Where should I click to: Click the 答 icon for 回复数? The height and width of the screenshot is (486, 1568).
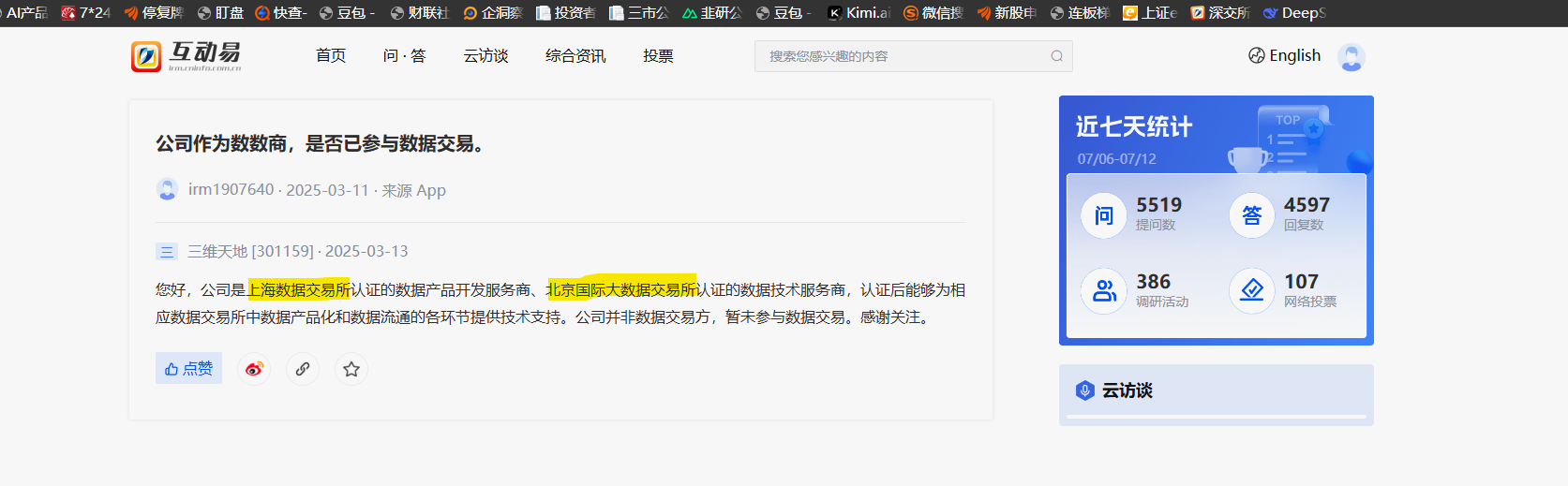[x=1252, y=215]
